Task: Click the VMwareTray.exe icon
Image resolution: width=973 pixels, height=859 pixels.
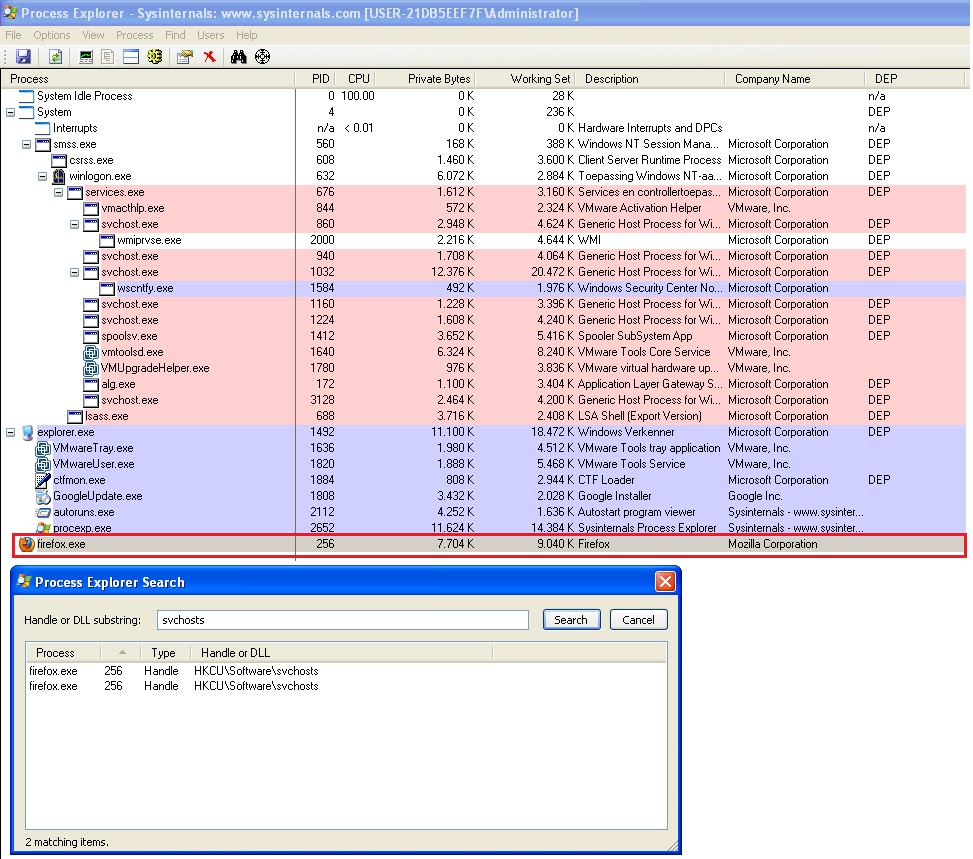Action: pos(43,448)
